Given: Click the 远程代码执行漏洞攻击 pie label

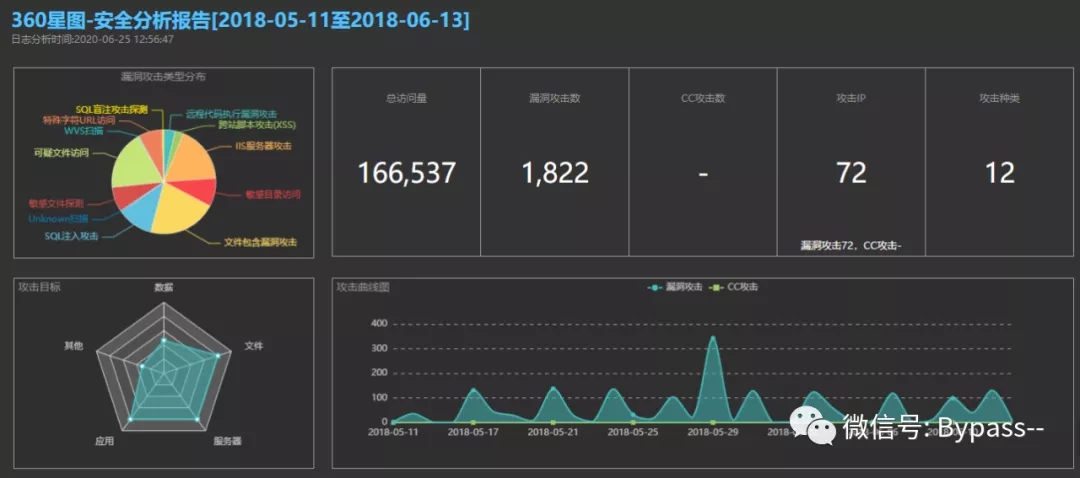Looking at the screenshot, I should point(232,114).
